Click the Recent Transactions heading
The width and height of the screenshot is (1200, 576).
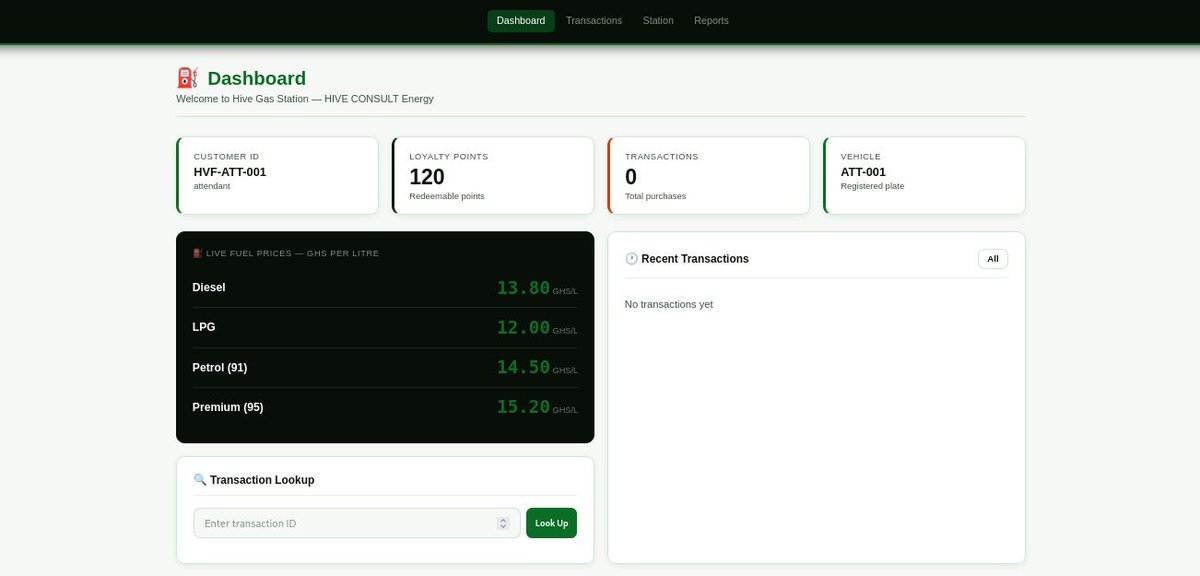coord(695,259)
